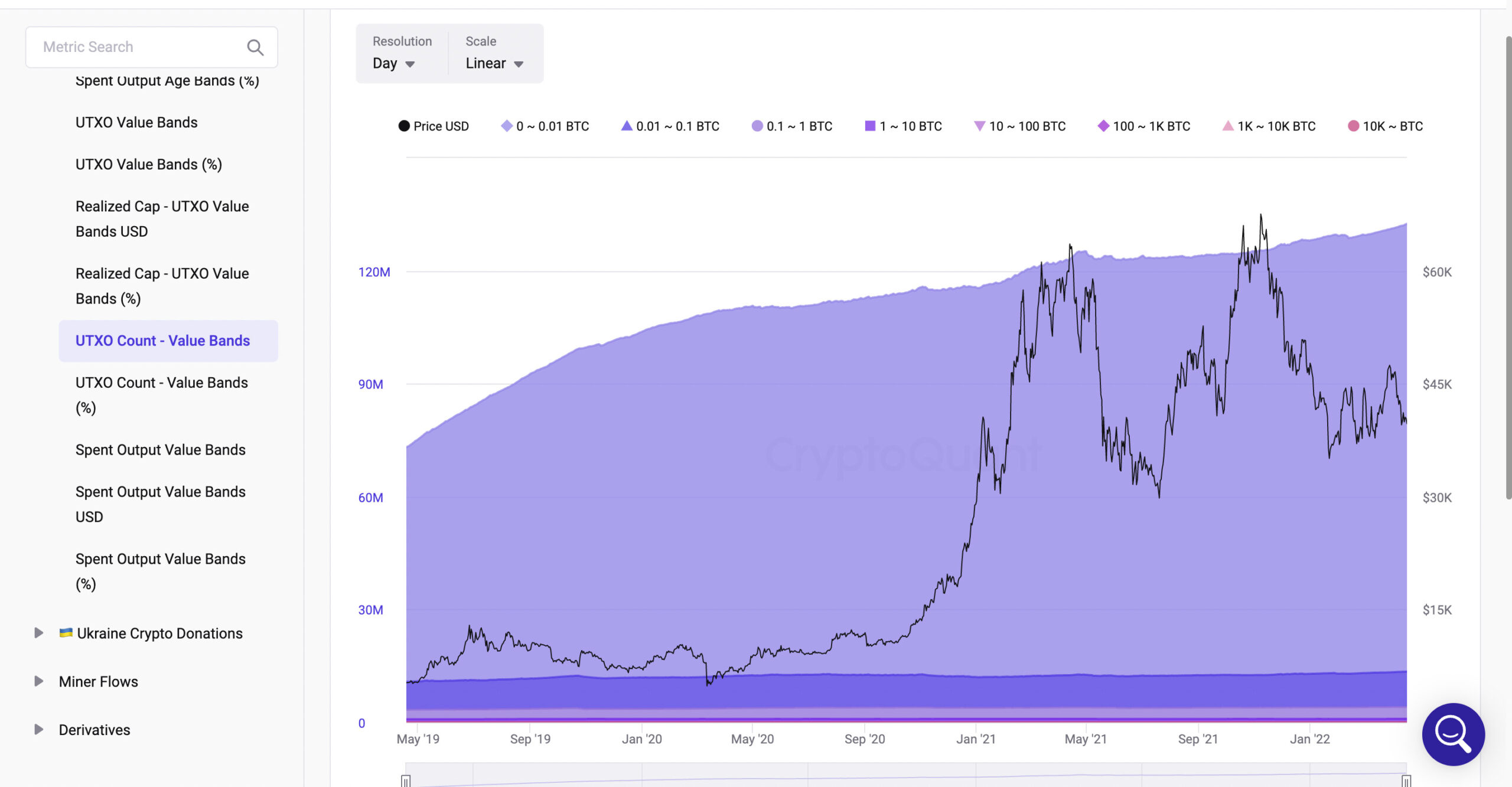Toggle the 0 ~ 0.01 BTC legend series
Screen dimensions: 1512x787
click(x=545, y=126)
